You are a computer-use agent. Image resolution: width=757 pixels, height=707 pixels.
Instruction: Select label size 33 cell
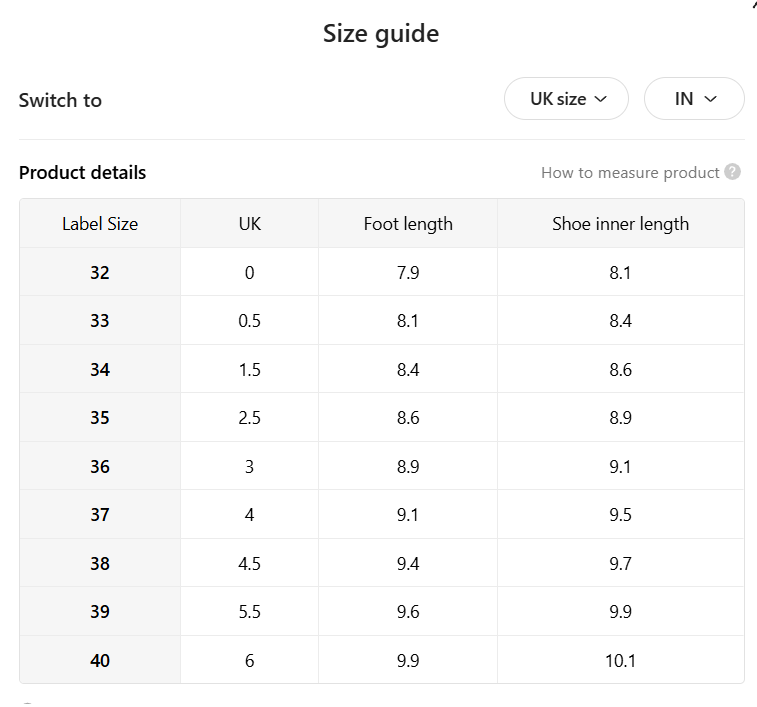(x=100, y=320)
